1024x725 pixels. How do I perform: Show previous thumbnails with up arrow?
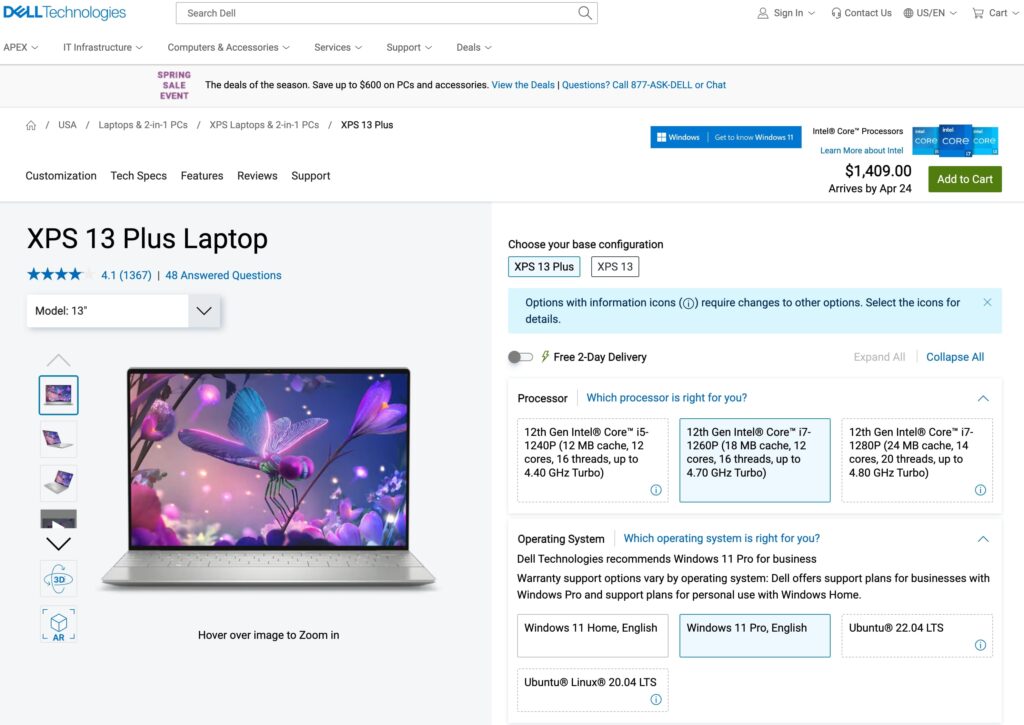58,360
